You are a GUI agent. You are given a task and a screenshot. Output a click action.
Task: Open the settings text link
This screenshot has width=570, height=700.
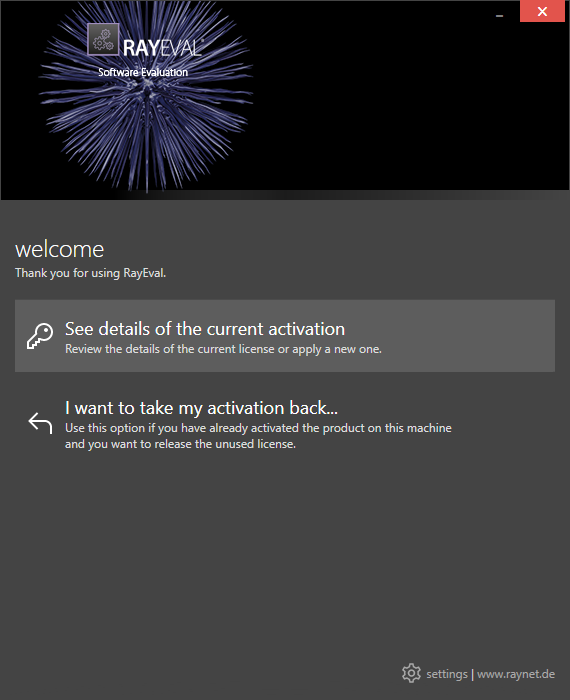(x=446, y=674)
